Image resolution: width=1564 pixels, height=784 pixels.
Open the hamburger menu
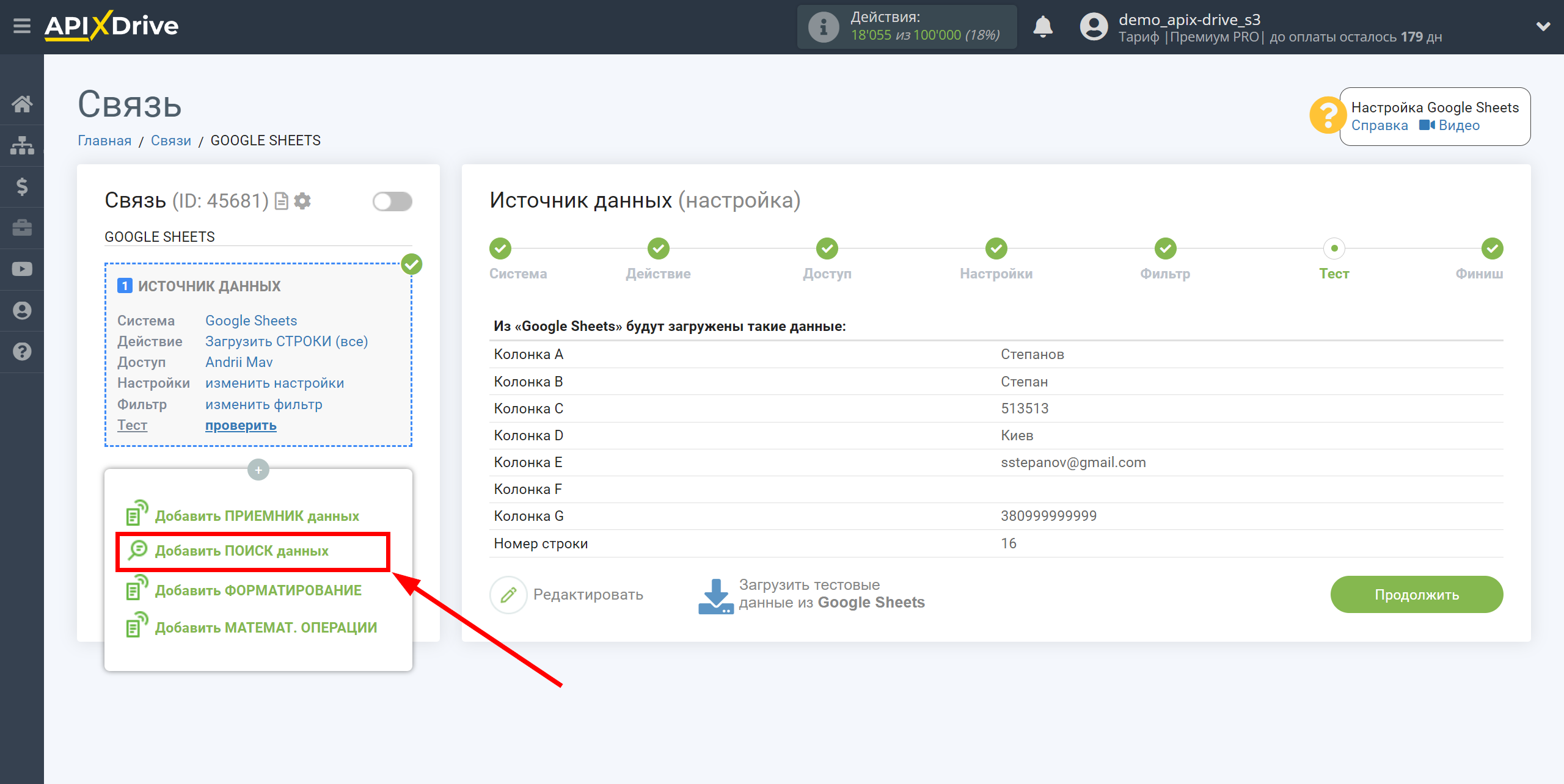[22, 26]
